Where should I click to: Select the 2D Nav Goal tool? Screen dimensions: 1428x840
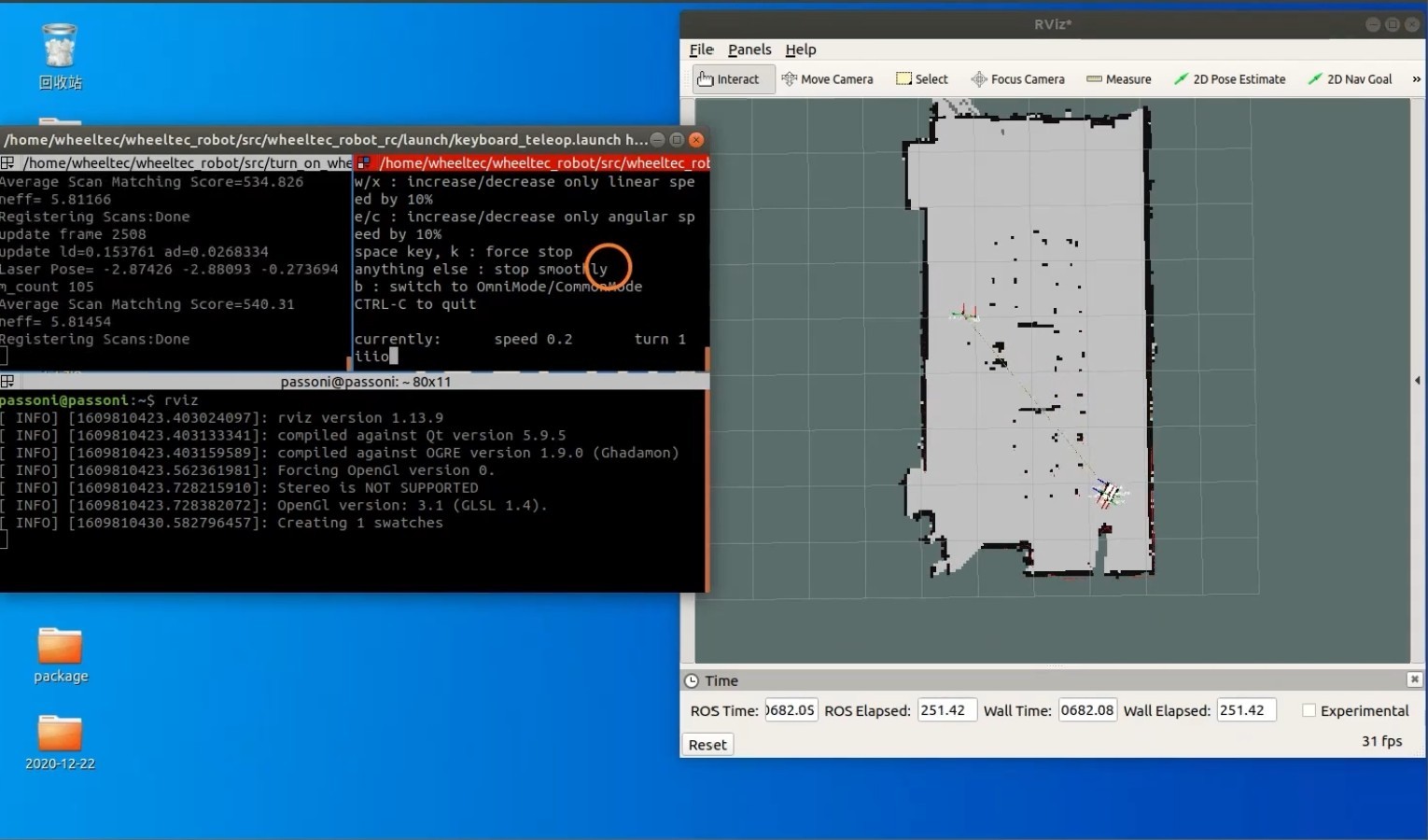point(1350,79)
